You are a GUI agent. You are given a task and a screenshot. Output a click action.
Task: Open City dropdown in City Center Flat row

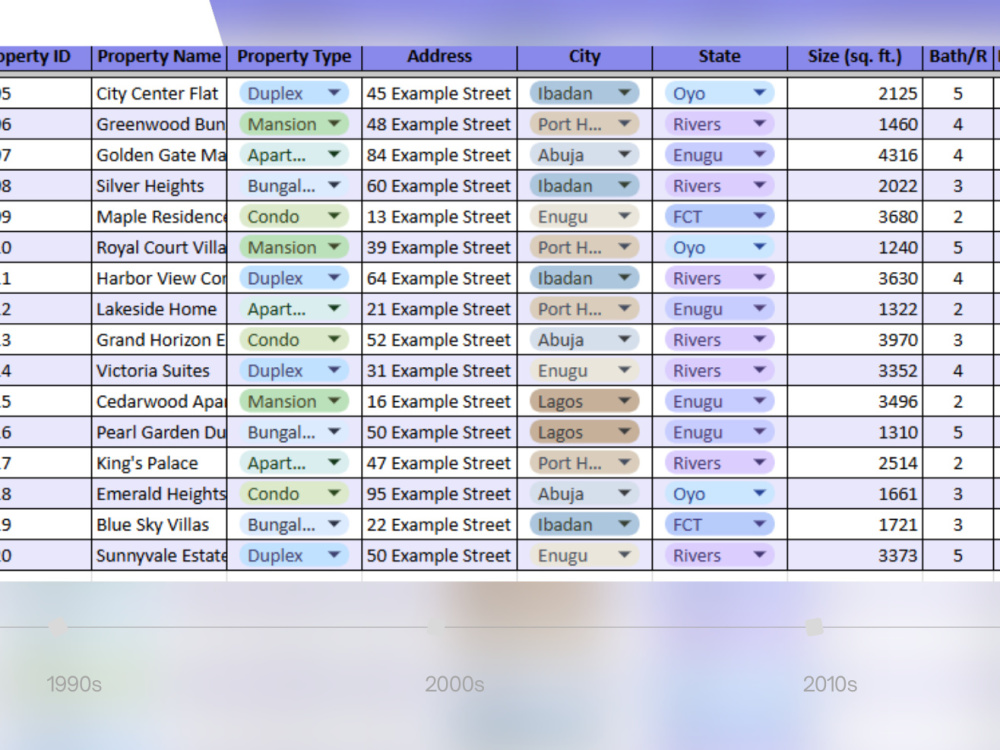(584, 94)
